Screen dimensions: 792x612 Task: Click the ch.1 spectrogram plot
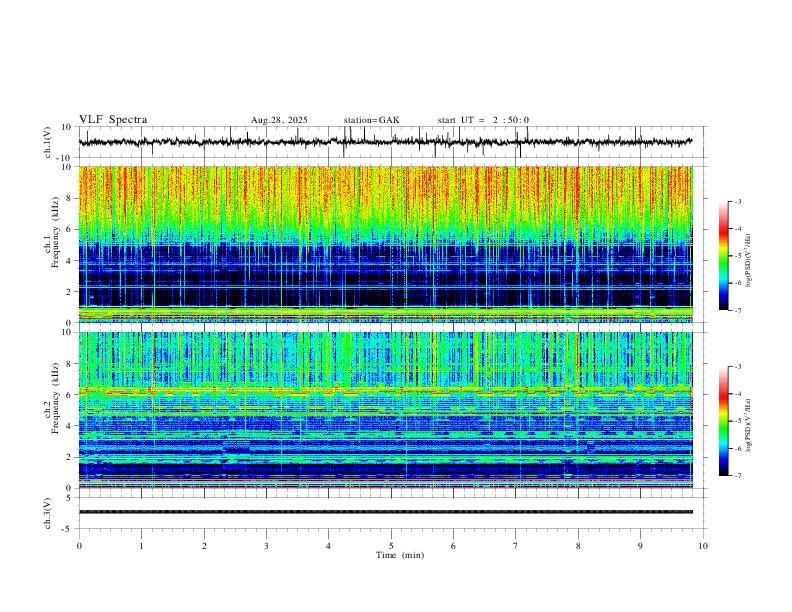(386, 244)
